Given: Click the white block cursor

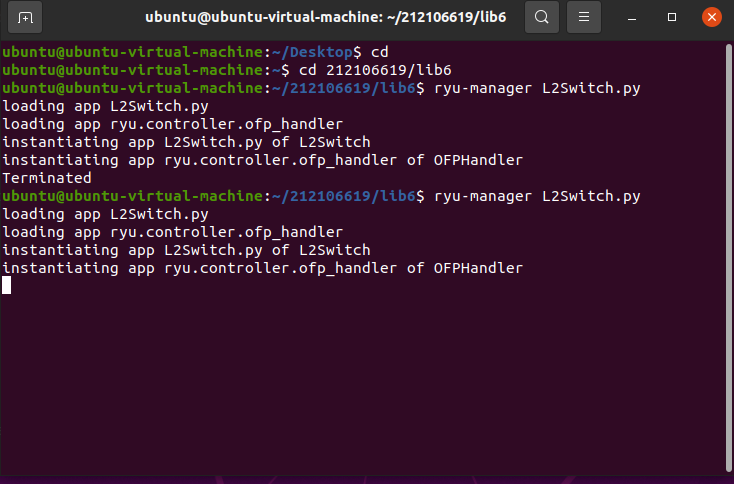Looking at the screenshot, I should [x=7, y=285].
